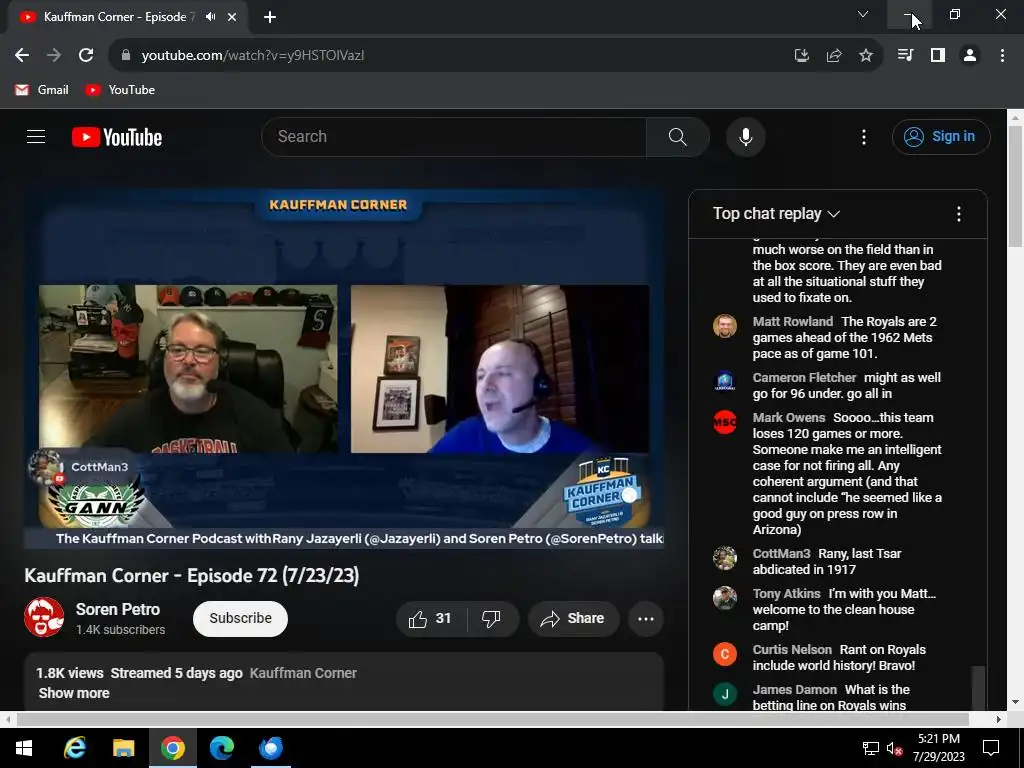The width and height of the screenshot is (1024, 768).
Task: Click horizontal scrollbar at page bottom
Action: [x=492, y=719]
